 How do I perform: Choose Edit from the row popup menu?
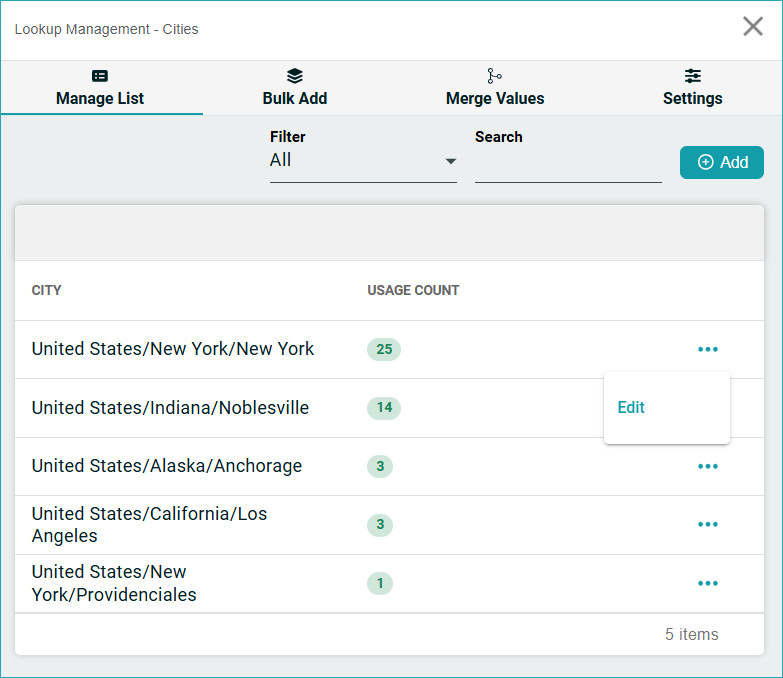631,407
